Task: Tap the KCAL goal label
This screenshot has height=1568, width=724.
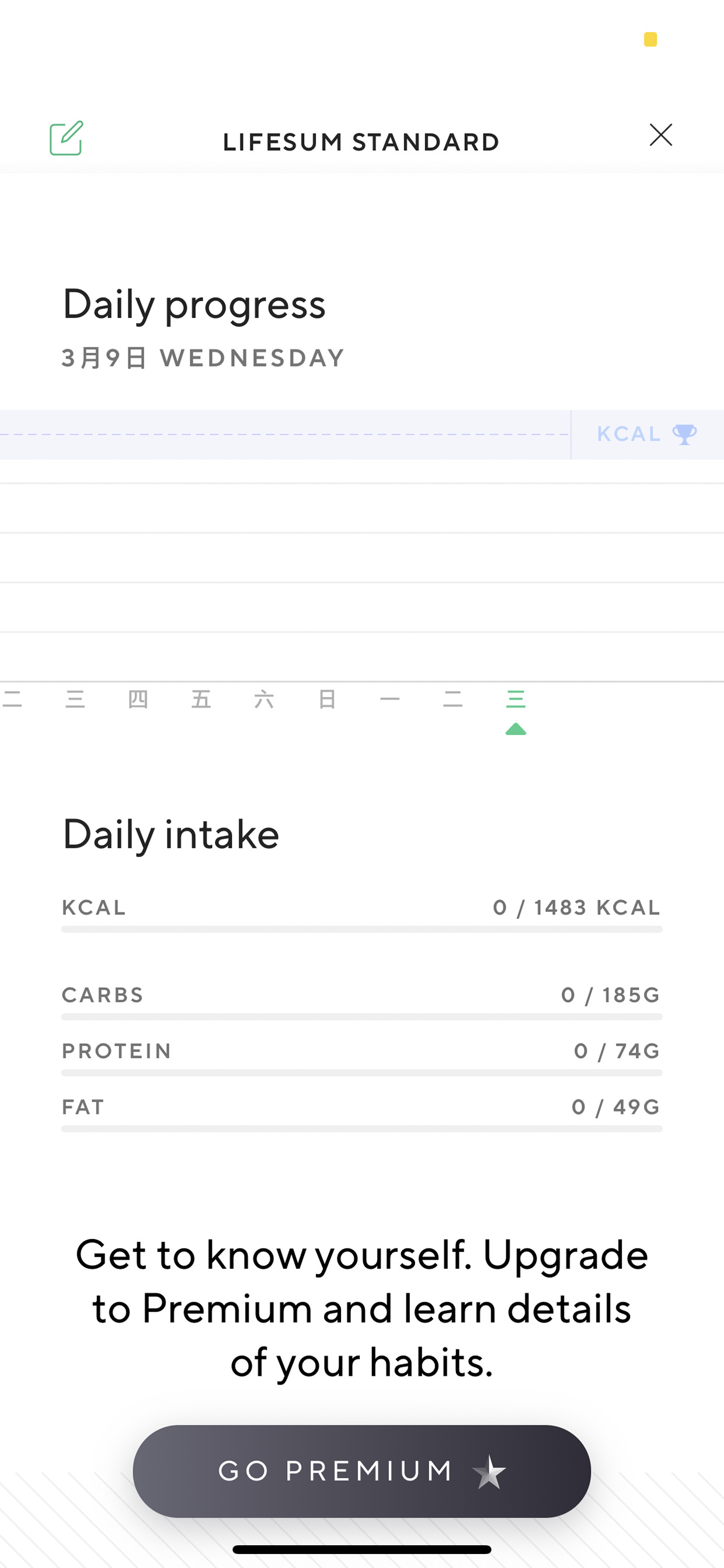Action: (x=629, y=434)
